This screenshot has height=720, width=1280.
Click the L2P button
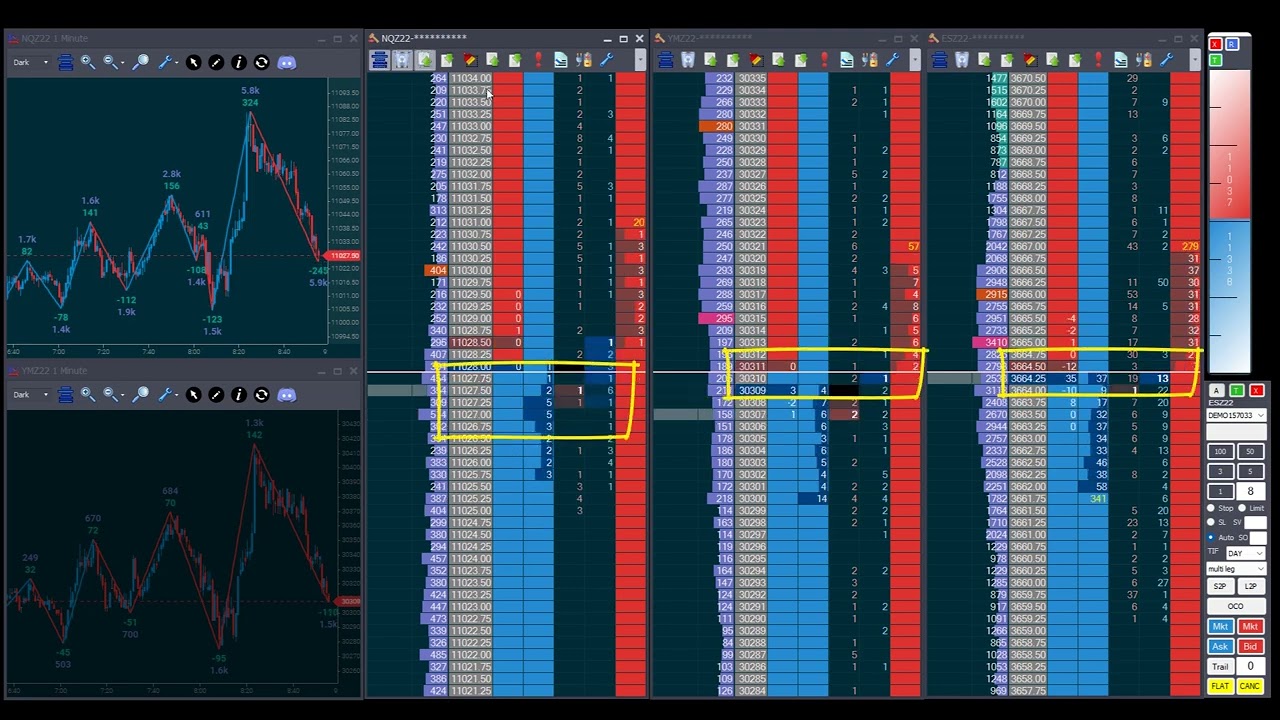(x=1250, y=585)
